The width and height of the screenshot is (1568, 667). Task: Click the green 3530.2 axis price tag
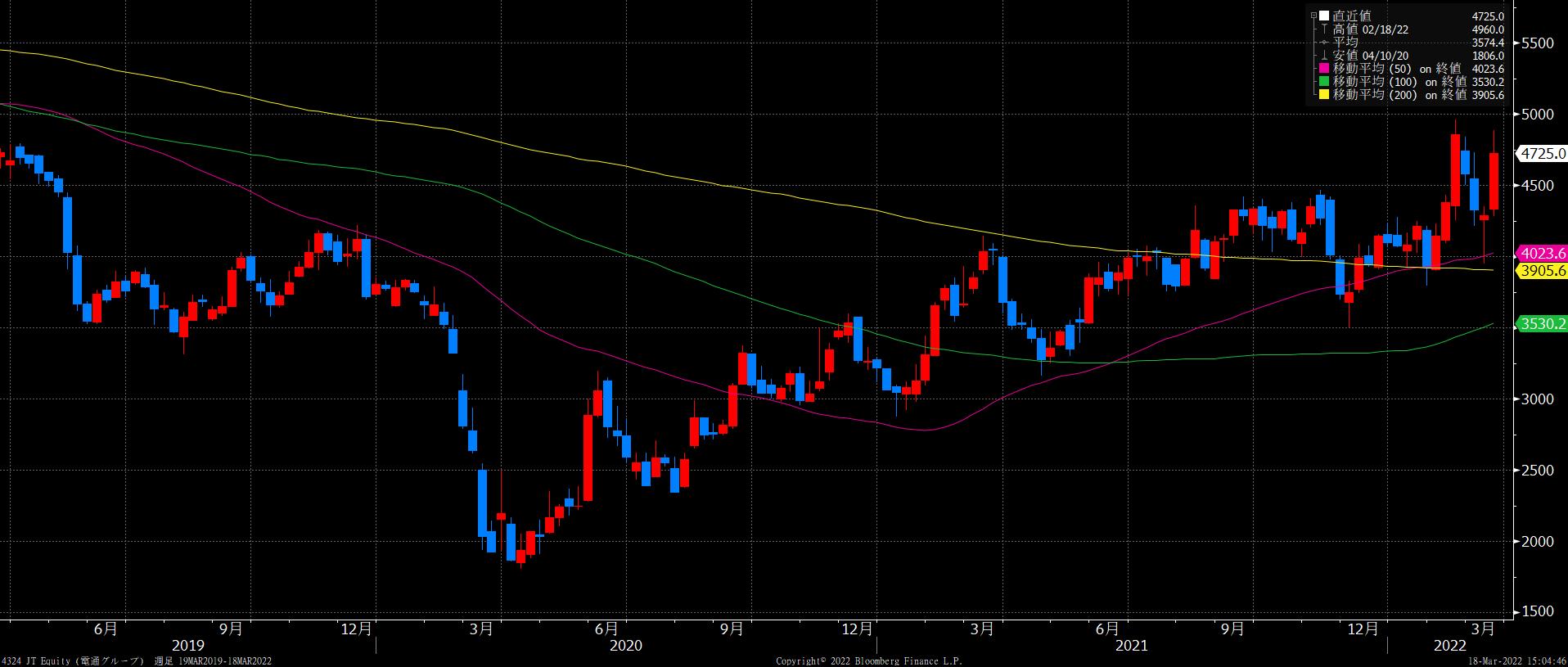(1541, 324)
